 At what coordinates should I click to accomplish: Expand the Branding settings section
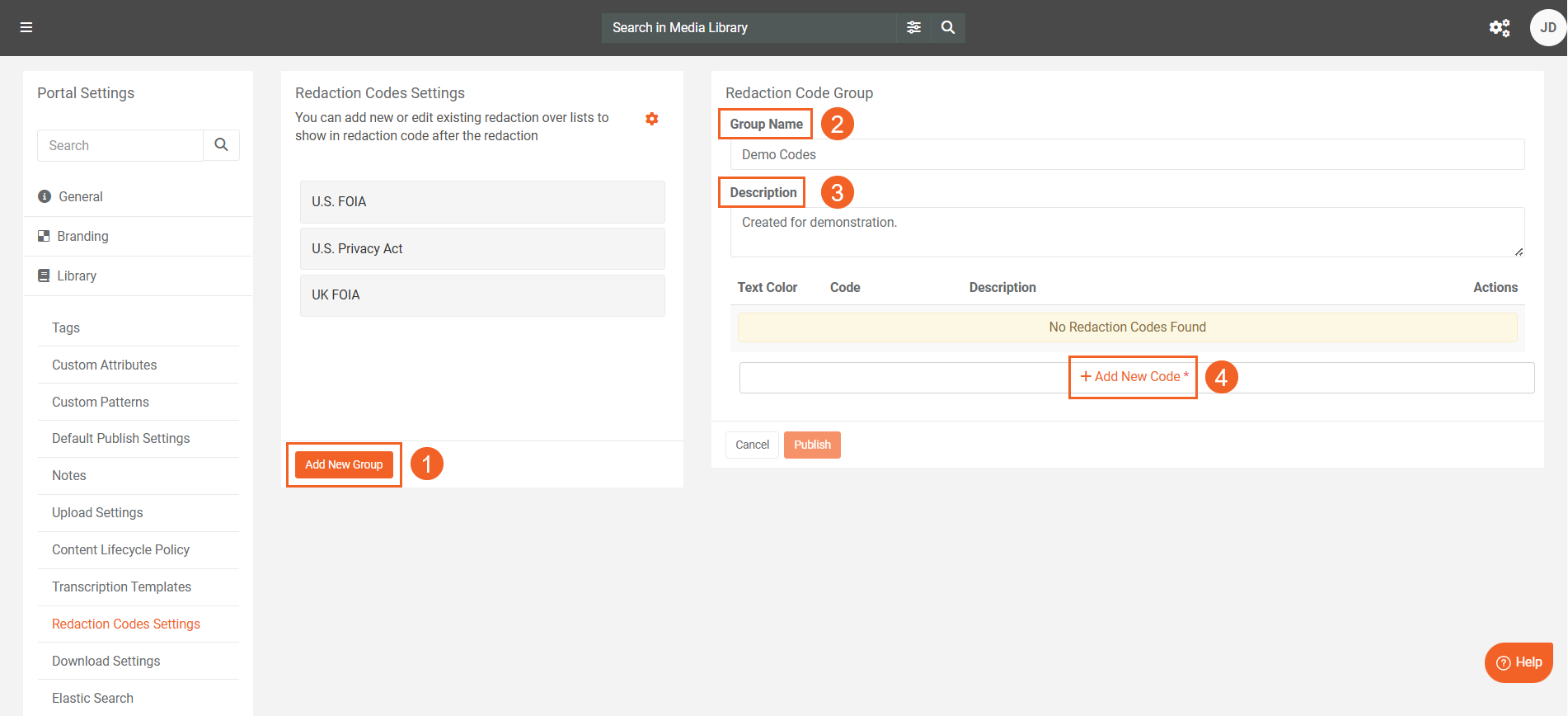[x=82, y=236]
